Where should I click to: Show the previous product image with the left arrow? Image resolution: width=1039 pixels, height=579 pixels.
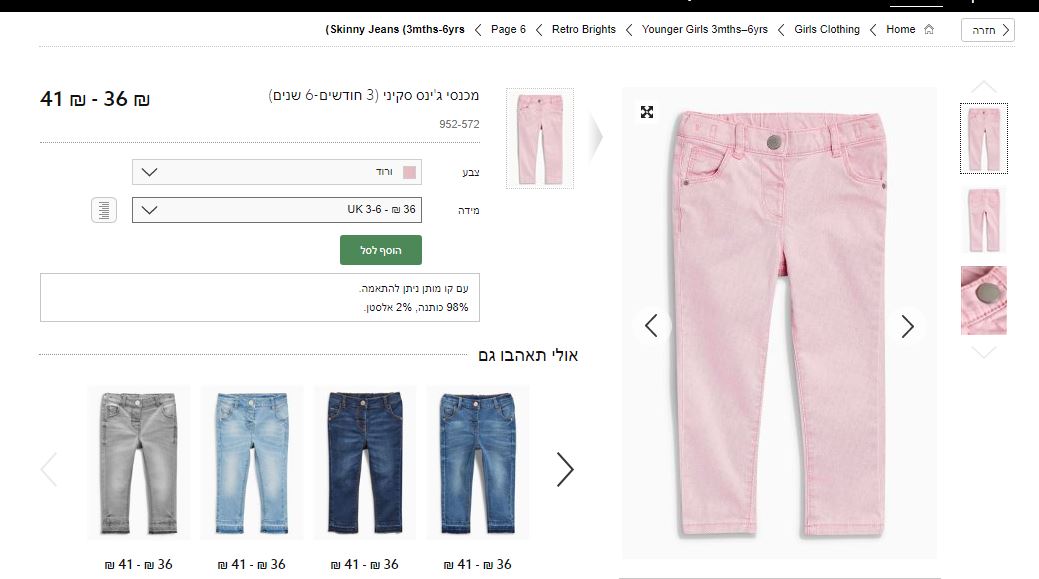point(651,325)
